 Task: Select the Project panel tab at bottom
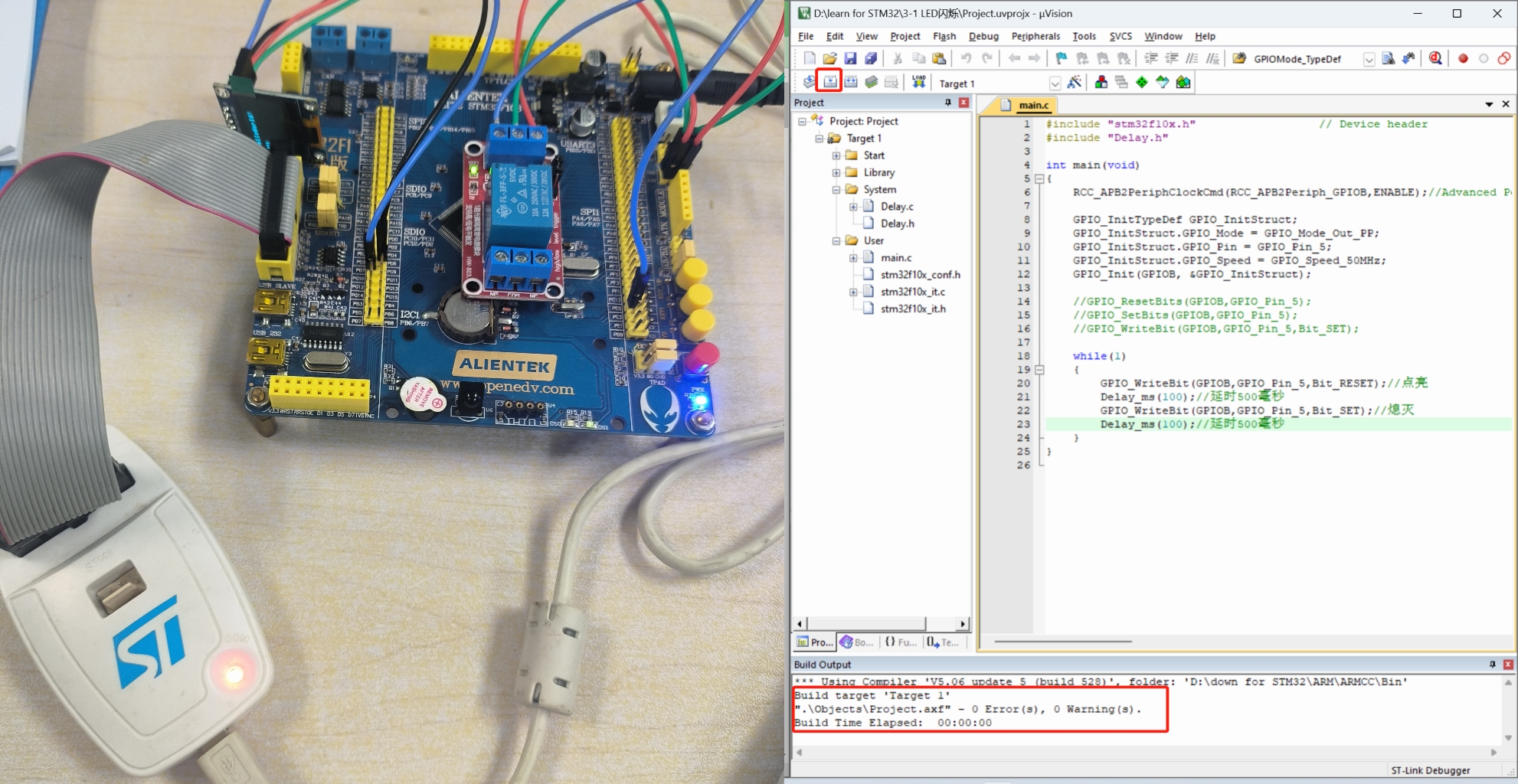814,642
